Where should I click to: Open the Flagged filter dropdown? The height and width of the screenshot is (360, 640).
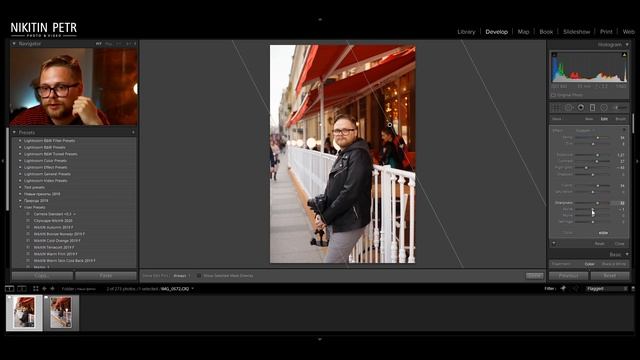click(607, 289)
